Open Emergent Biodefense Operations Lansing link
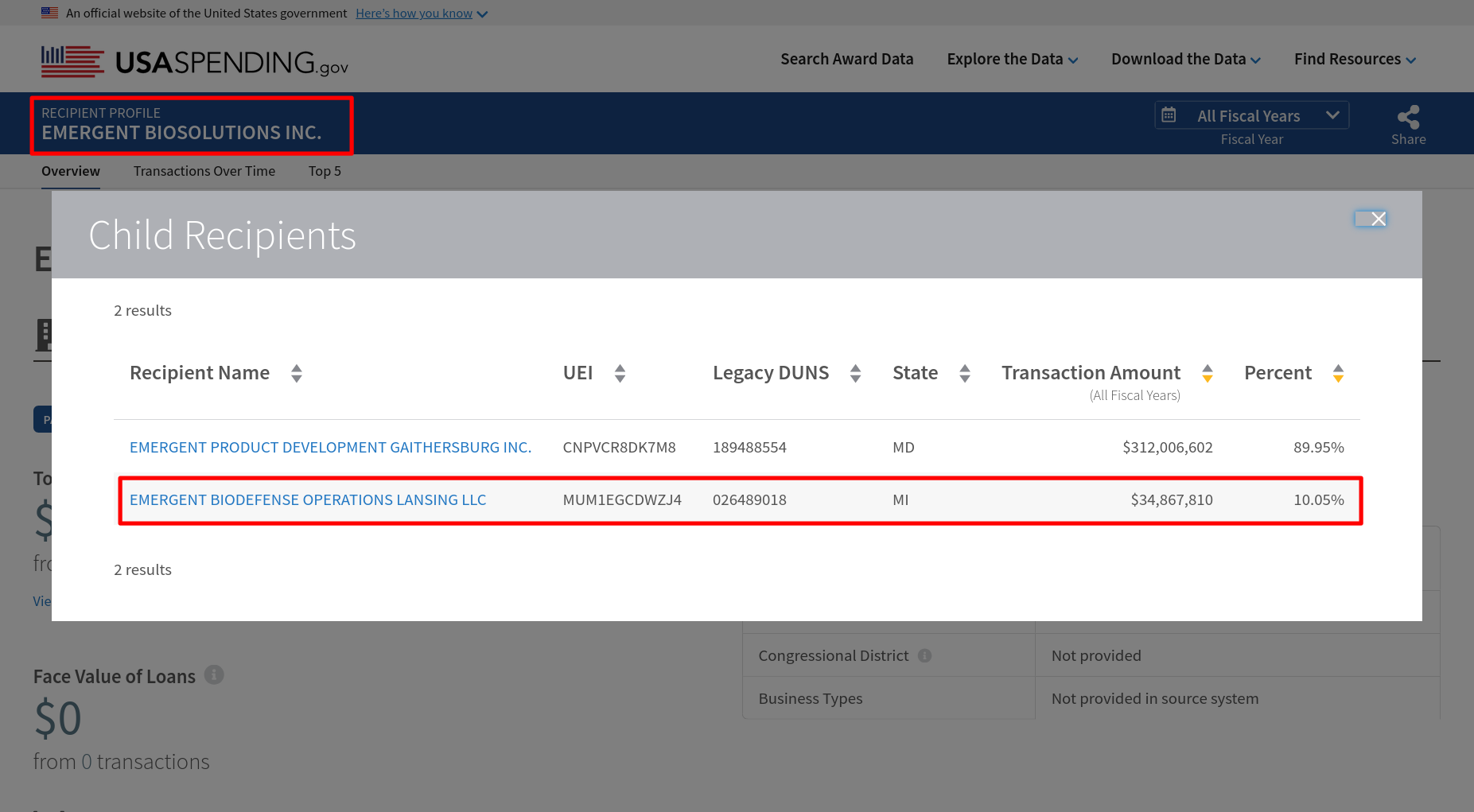Image resolution: width=1474 pixels, height=812 pixels. [308, 499]
